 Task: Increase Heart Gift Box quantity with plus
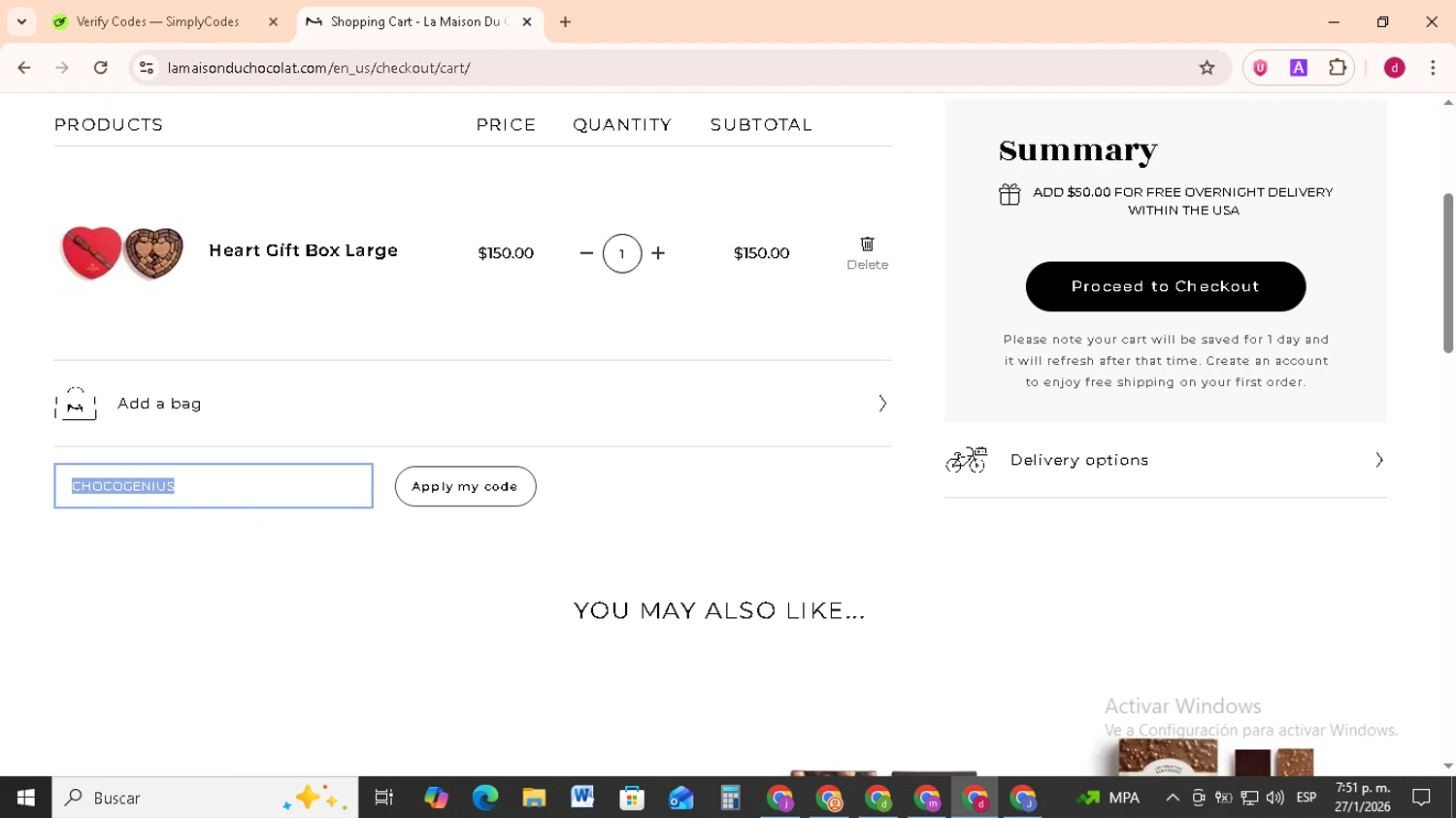pos(658,253)
